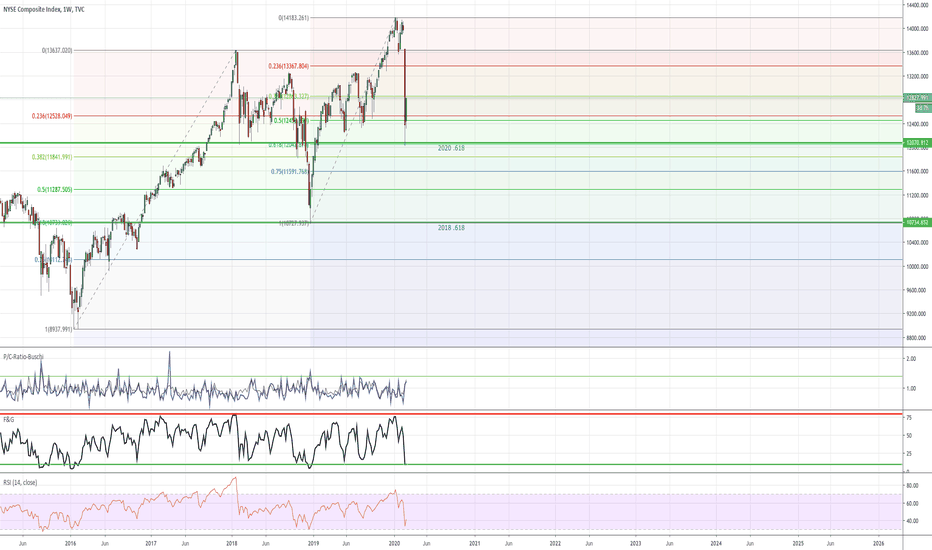Click the 12827.991 current price tag
The height and width of the screenshot is (550, 932).
[x=917, y=98]
